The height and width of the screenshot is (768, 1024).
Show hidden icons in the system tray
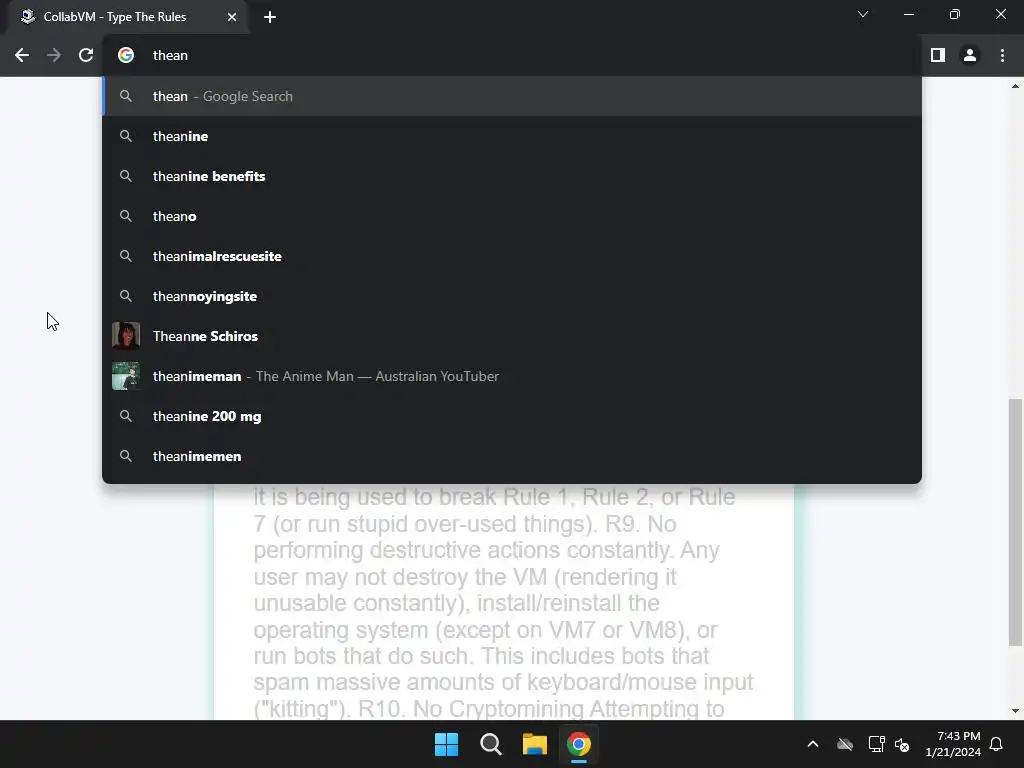click(x=813, y=744)
